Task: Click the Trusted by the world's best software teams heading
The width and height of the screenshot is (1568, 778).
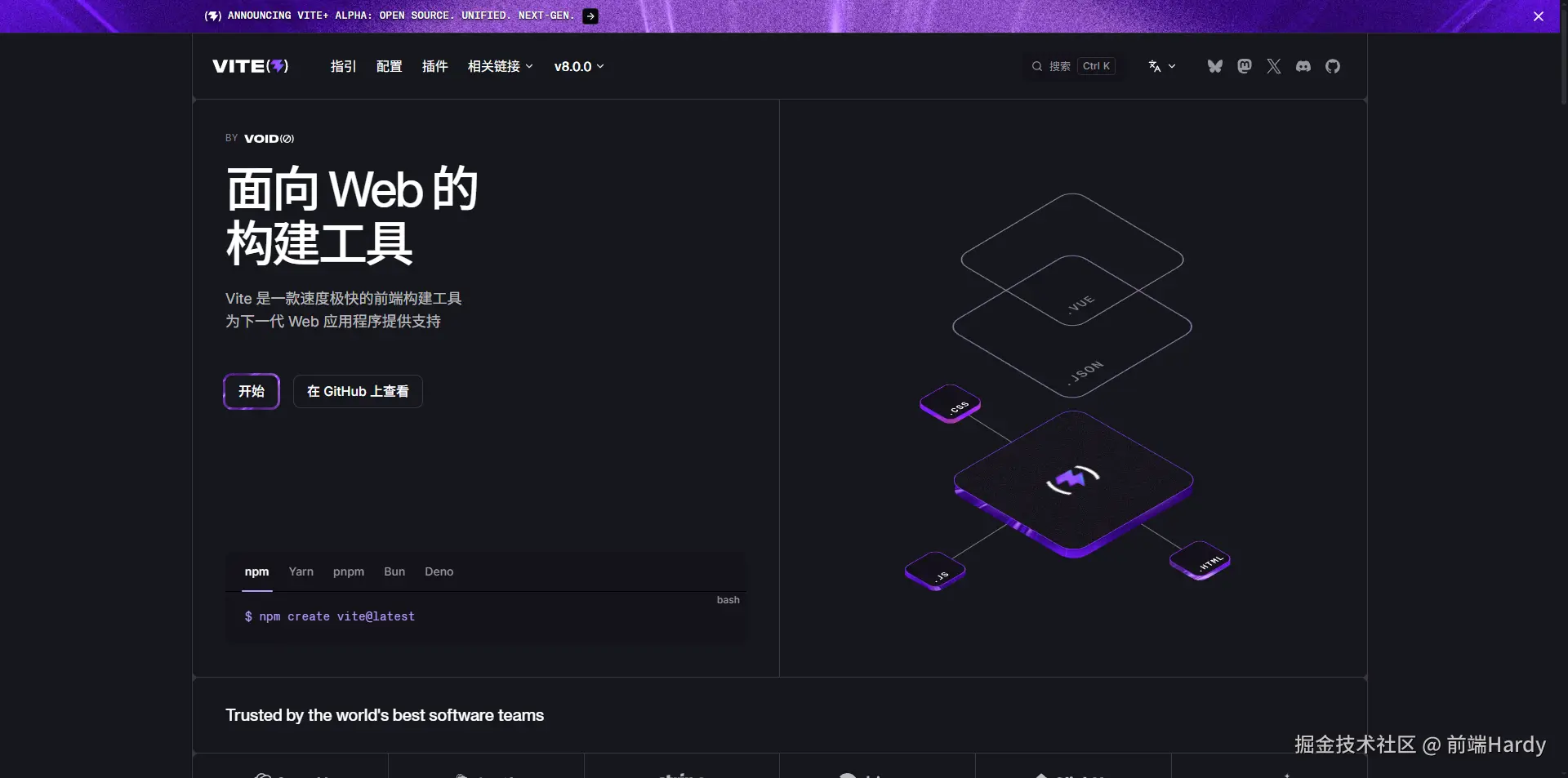Action: pyautogui.click(x=385, y=715)
